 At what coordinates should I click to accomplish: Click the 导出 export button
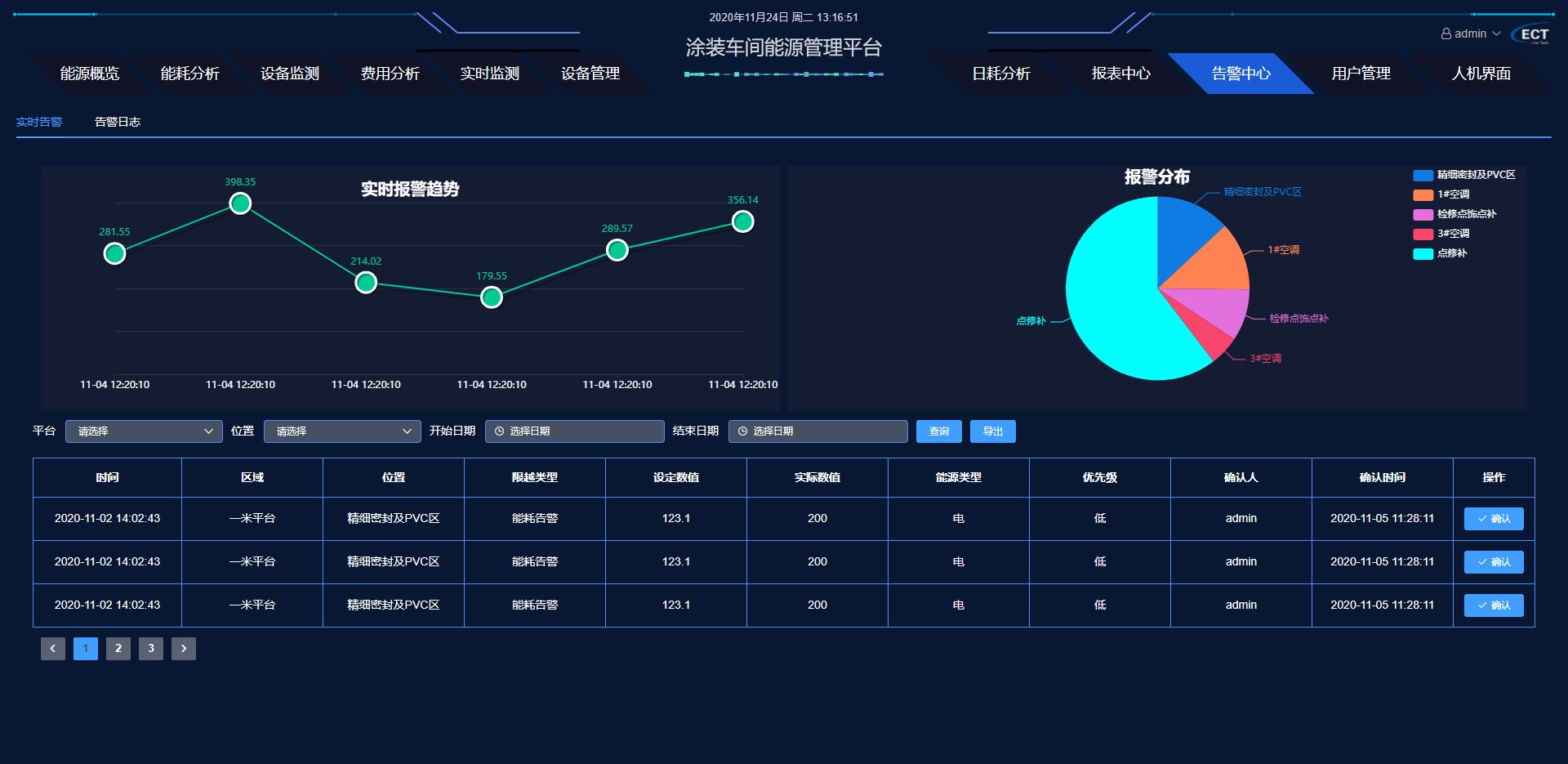992,431
